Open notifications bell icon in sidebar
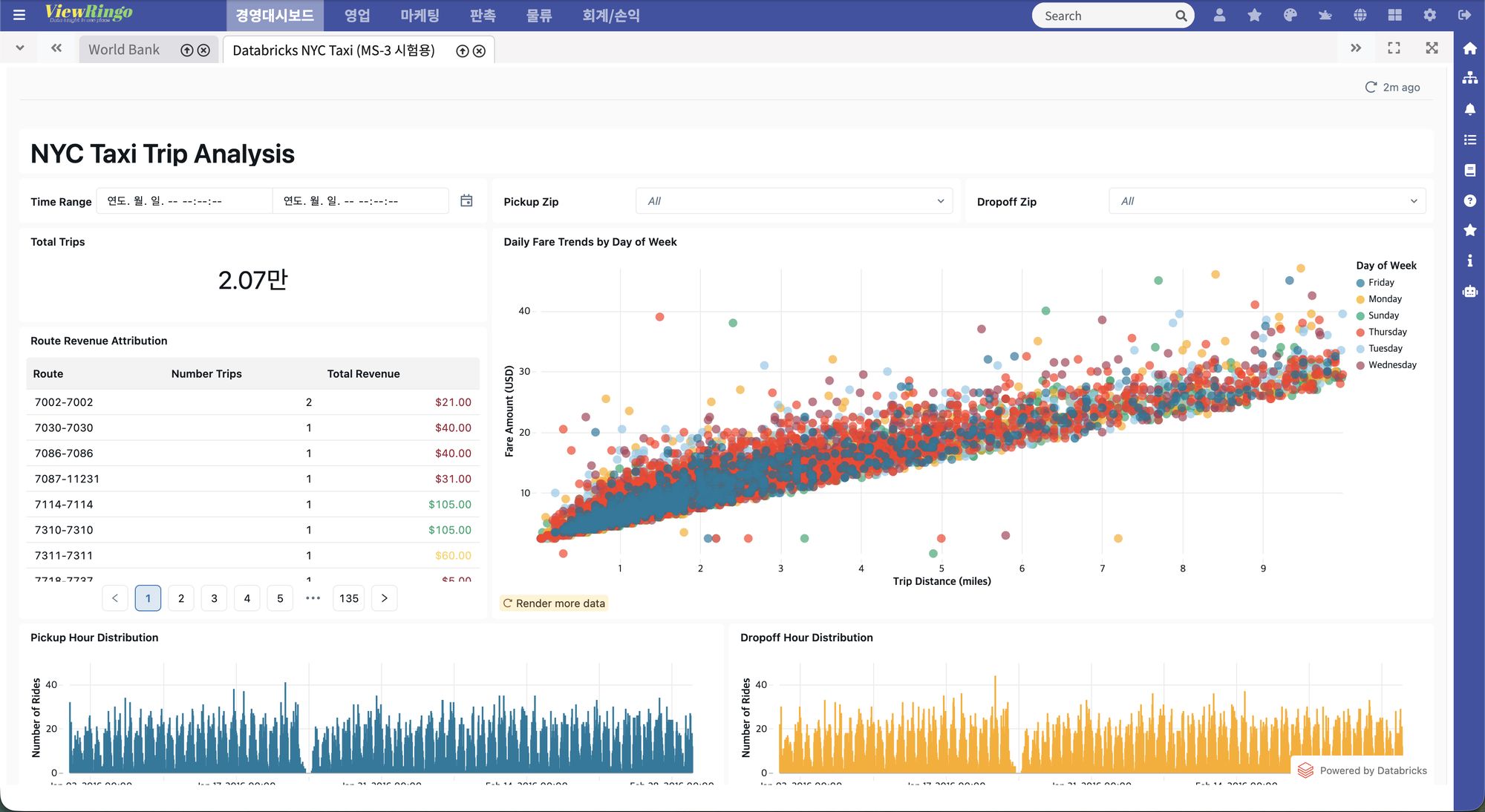The width and height of the screenshot is (1485, 812). [1469, 109]
